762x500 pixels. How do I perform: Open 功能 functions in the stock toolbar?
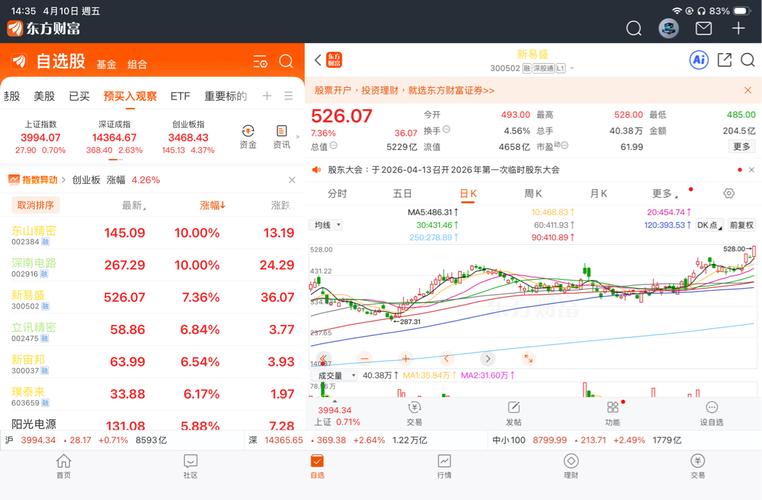(613, 414)
